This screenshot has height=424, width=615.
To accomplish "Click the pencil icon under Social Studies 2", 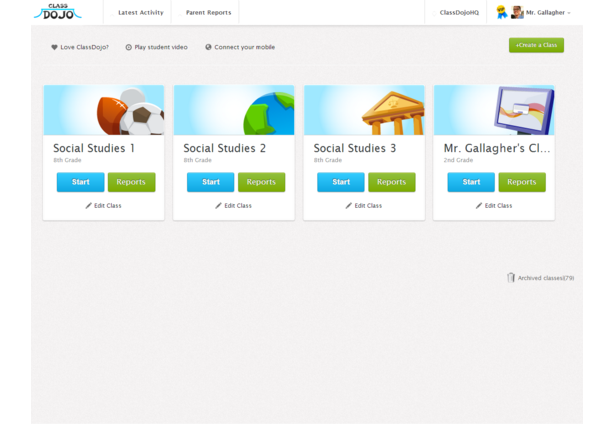I will (218, 206).
